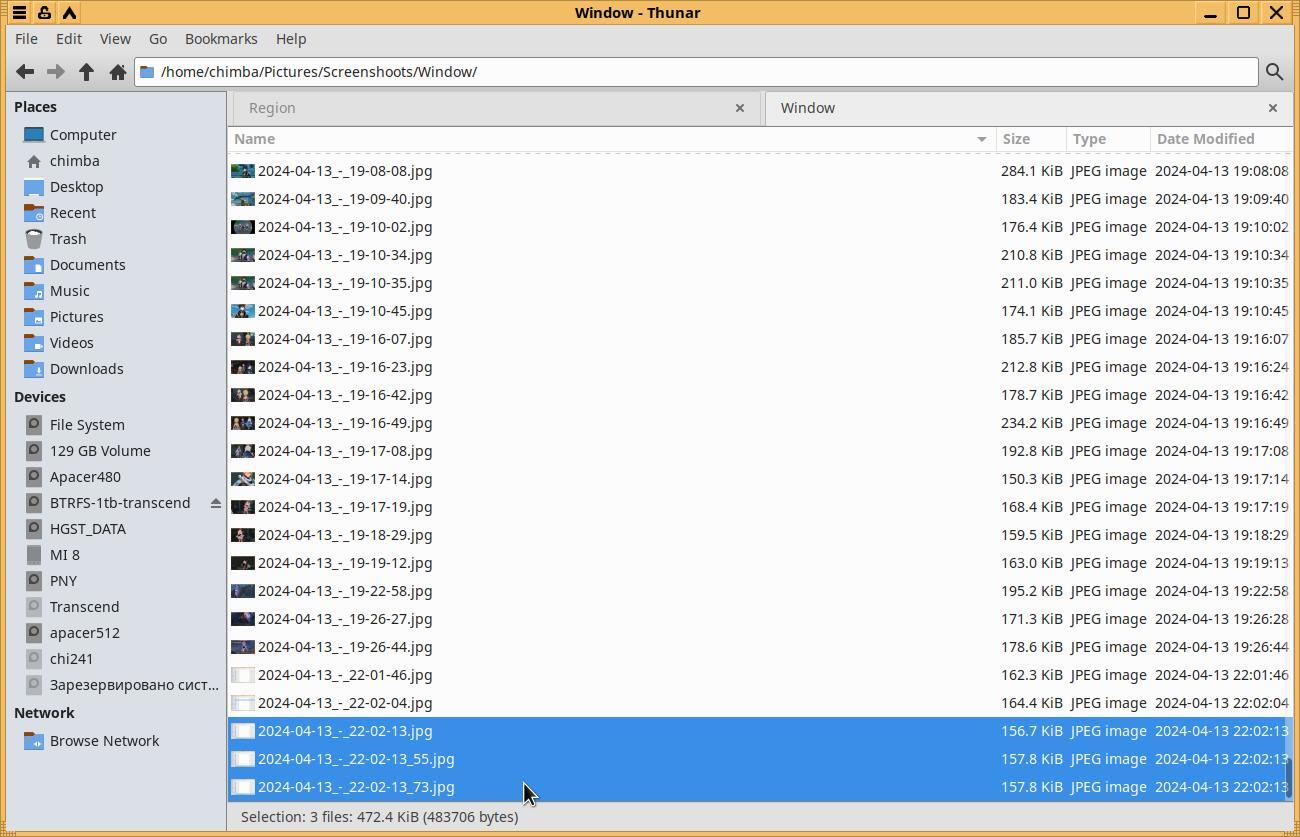Click the vertical scrollbar thumb of file list
1300x837 pixels.
1289,778
